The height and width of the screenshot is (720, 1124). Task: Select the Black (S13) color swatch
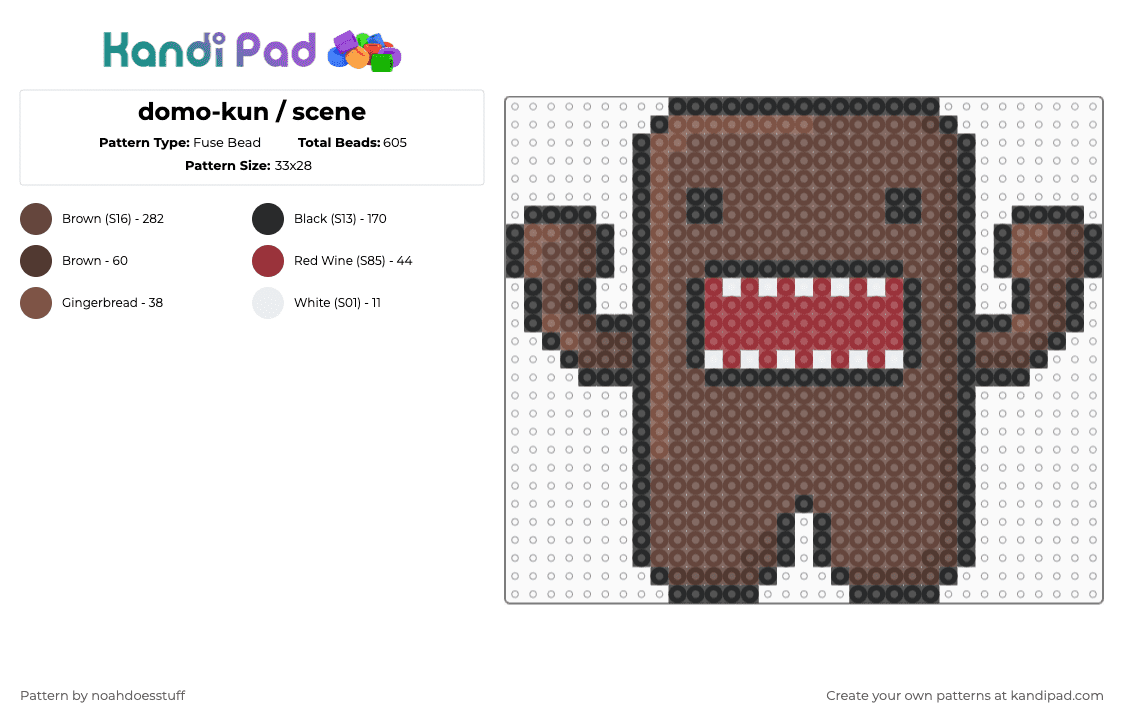click(x=268, y=219)
